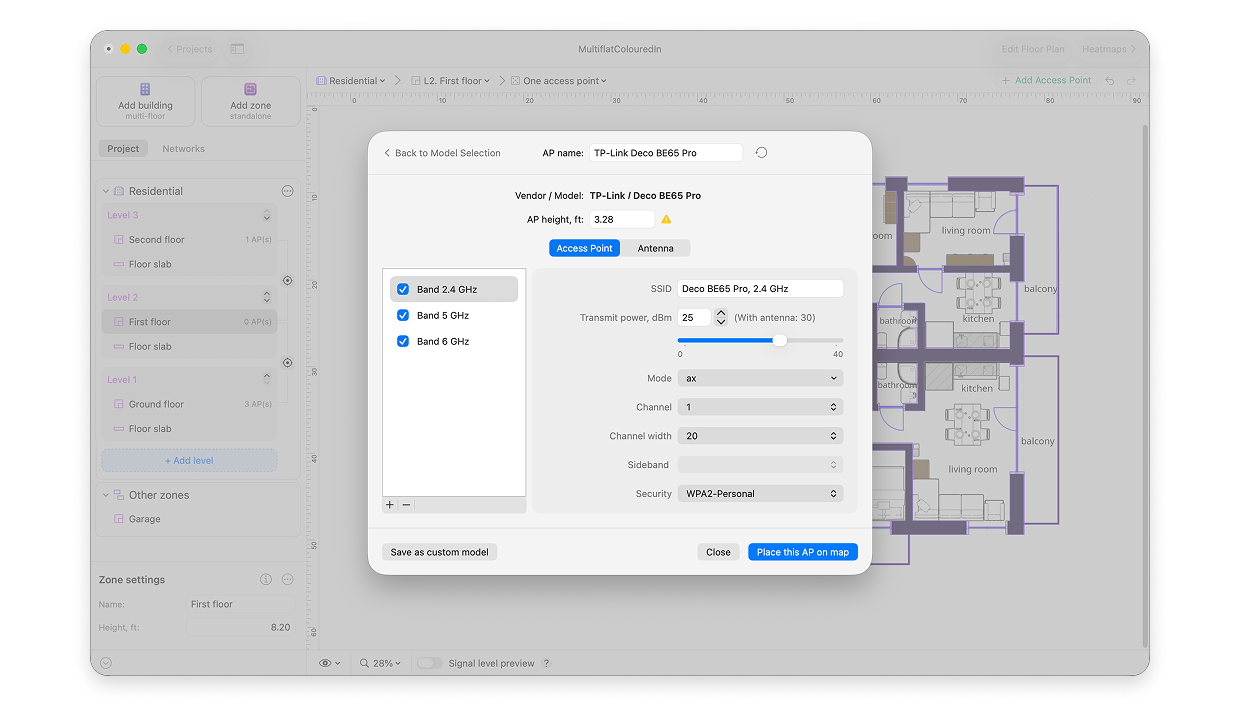Click the plus icon below band list

click(390, 505)
